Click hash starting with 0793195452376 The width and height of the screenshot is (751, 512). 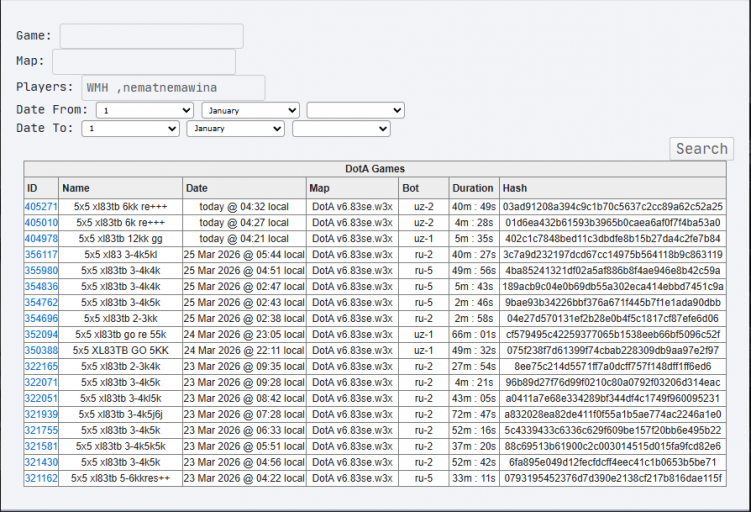pyautogui.click(x=613, y=478)
